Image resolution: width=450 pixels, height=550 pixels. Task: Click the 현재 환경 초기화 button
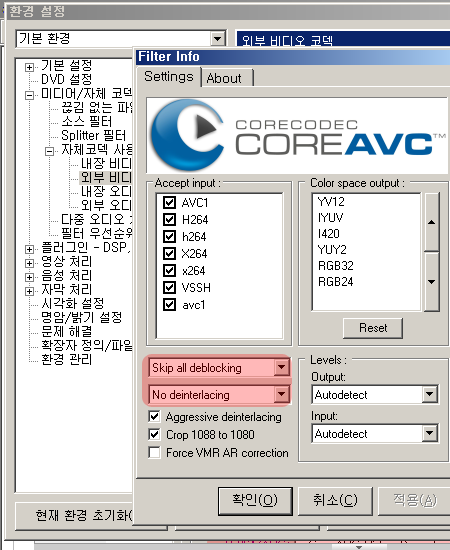pos(84,516)
